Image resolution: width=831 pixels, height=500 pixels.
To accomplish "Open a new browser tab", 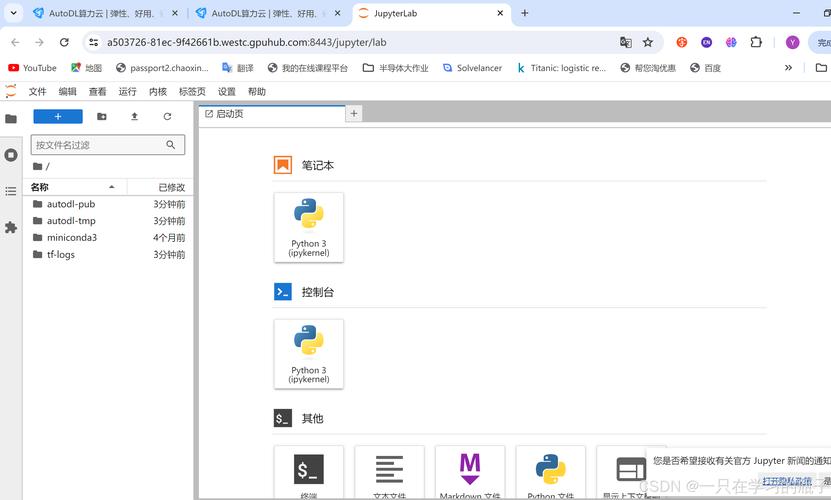I will 525,13.
